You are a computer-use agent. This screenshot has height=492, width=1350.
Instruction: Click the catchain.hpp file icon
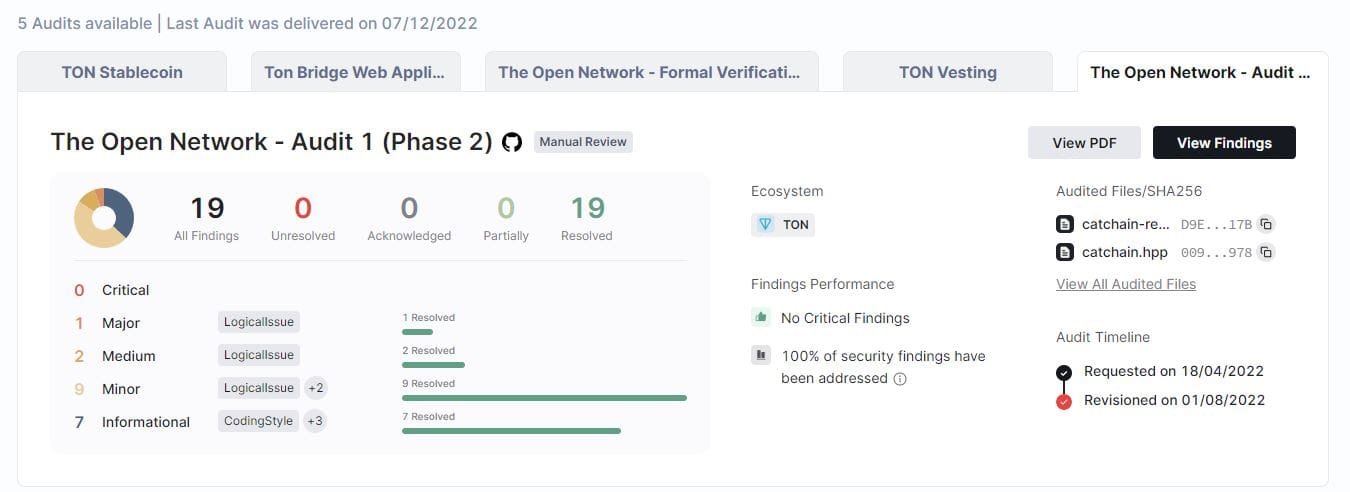(x=1065, y=252)
